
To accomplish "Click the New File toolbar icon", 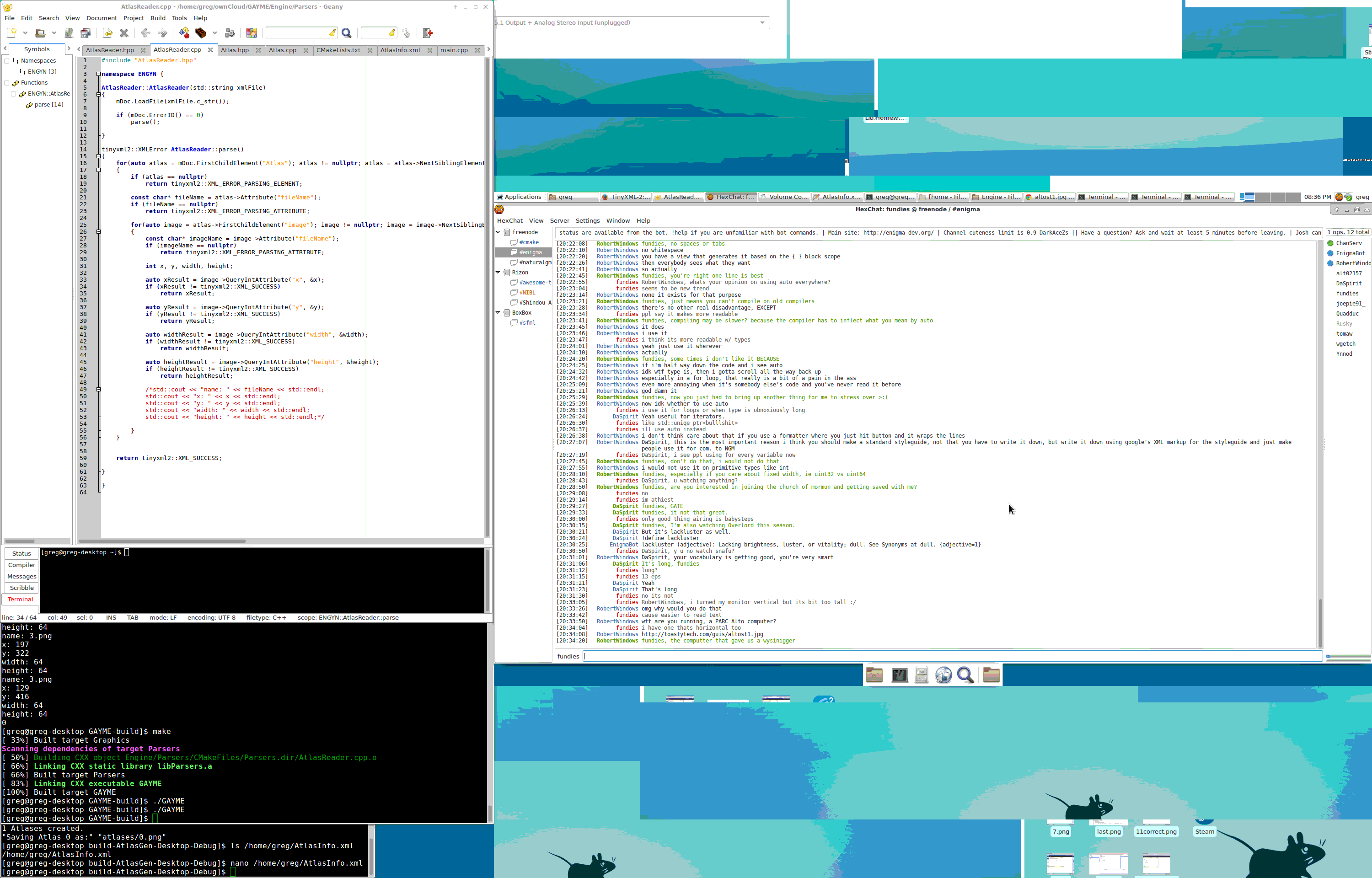I will 11,33.
